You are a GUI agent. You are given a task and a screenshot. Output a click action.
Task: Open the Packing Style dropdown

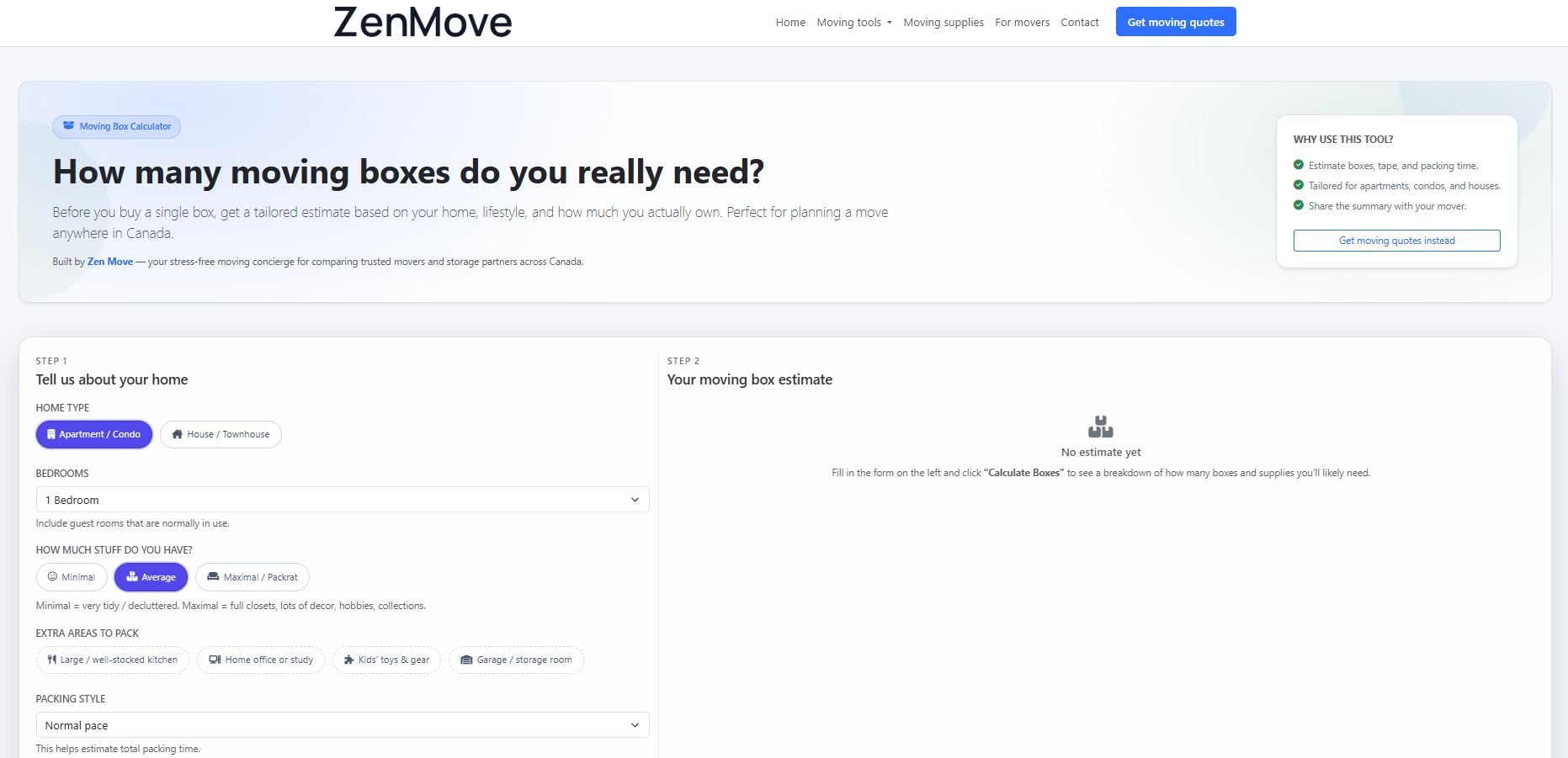342,724
